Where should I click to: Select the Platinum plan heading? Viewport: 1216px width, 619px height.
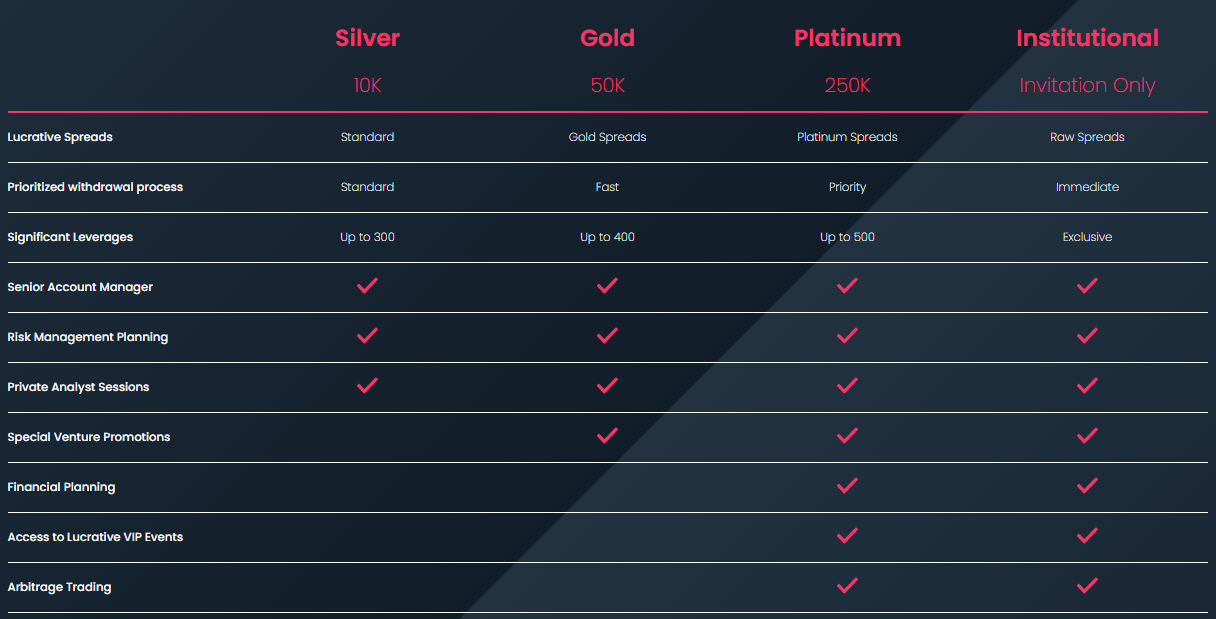[x=847, y=38]
